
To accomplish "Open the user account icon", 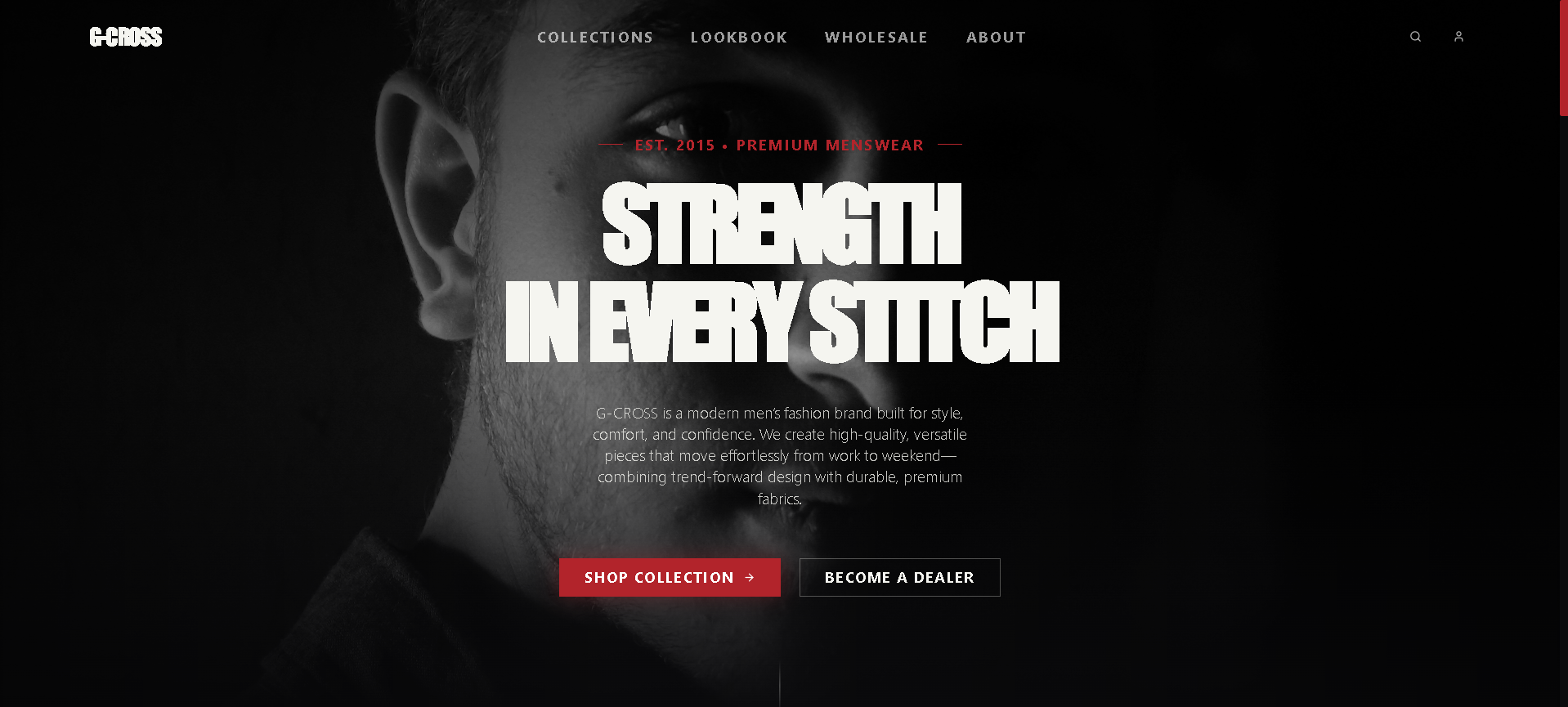I will tap(1458, 37).
